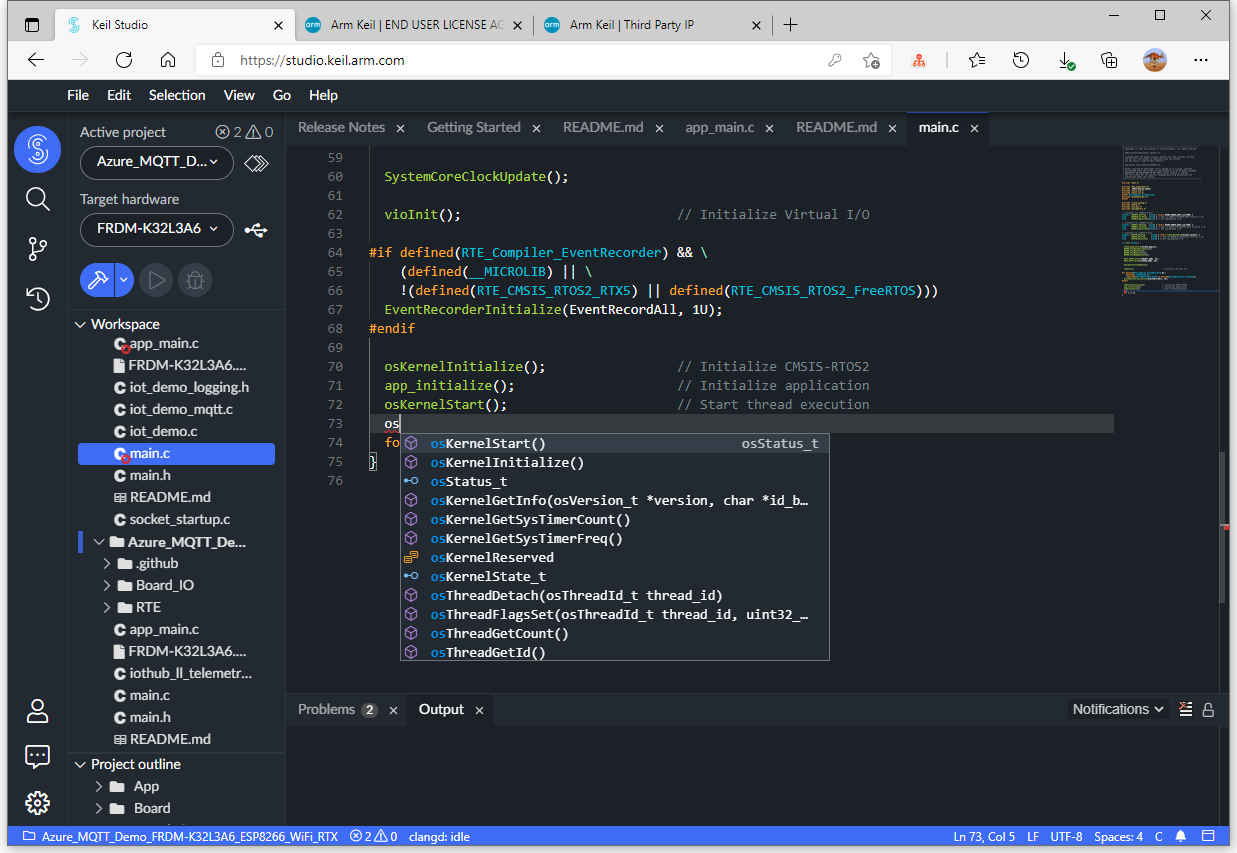Open the active project dropdown Azure_MQTT_D...
Screen dimensions: 1237x853
pyautogui.click(x=157, y=163)
